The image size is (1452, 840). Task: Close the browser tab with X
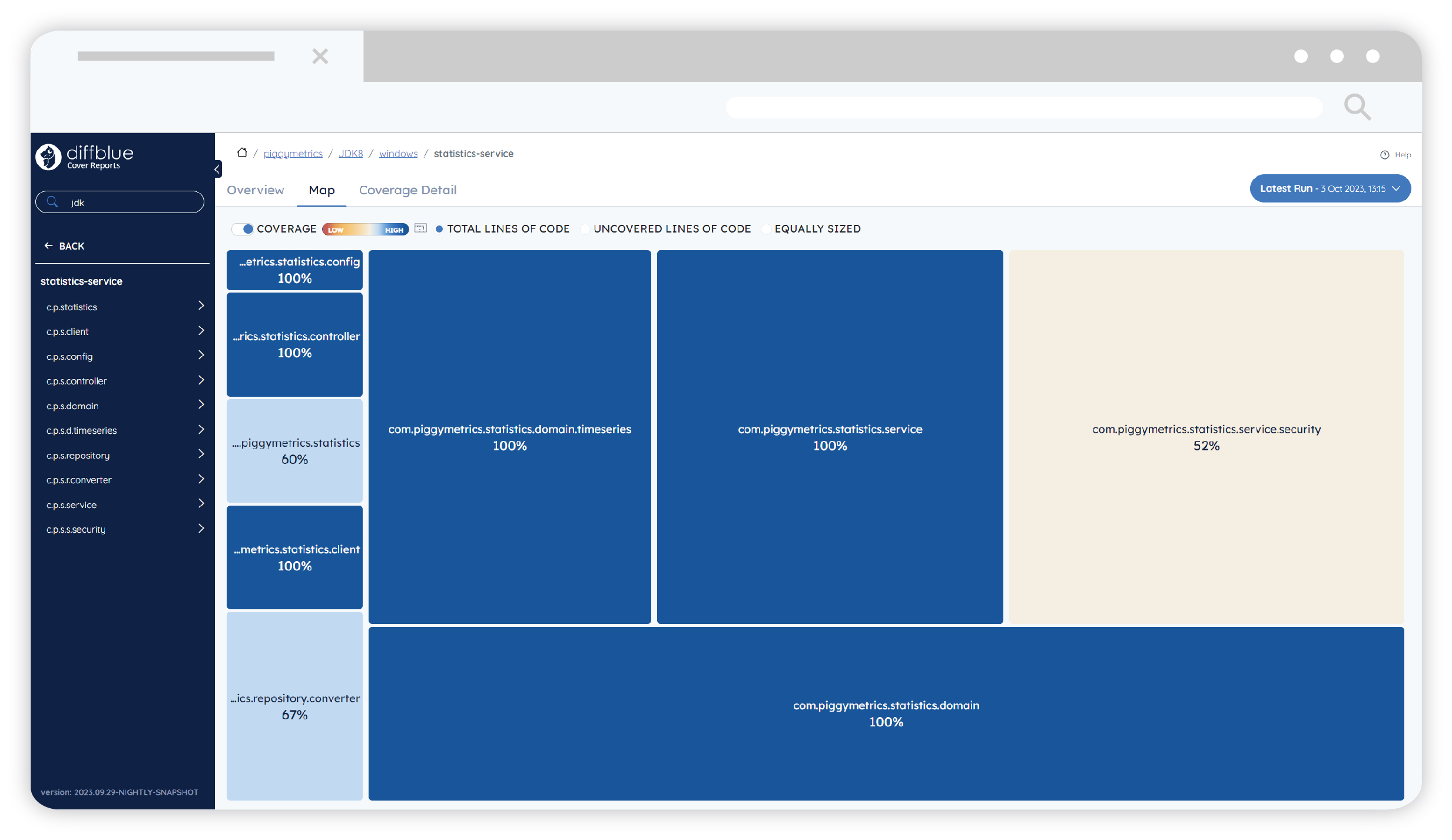pos(320,57)
